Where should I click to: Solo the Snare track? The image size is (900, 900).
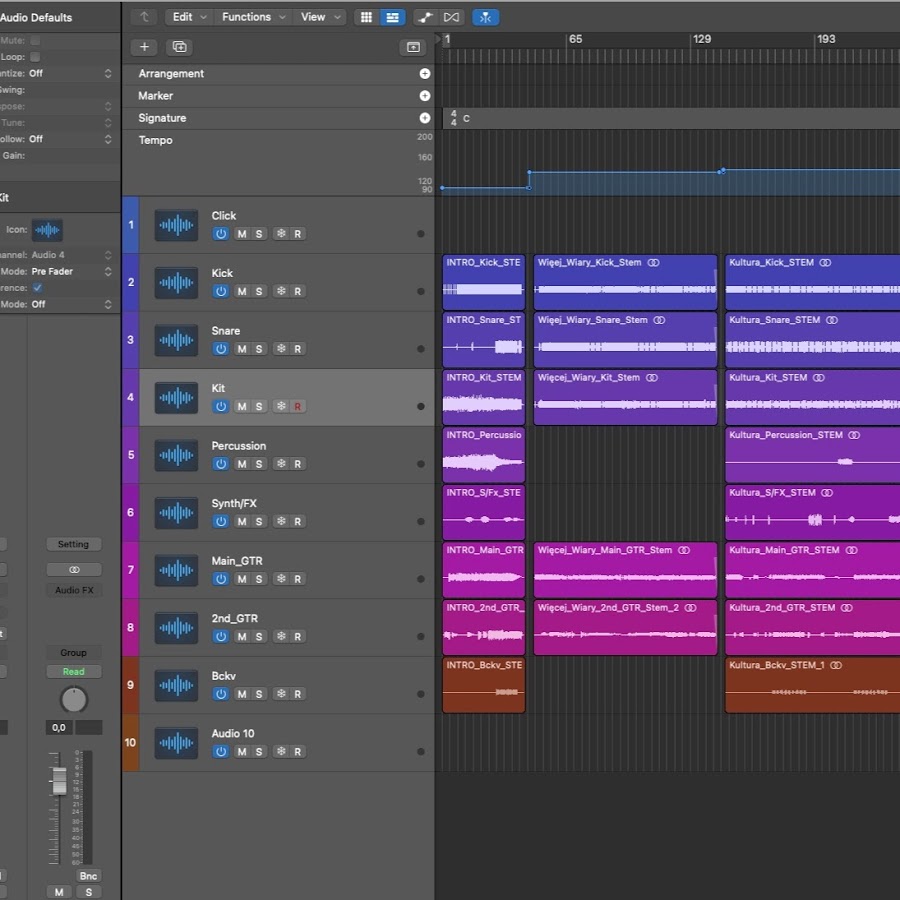259,348
